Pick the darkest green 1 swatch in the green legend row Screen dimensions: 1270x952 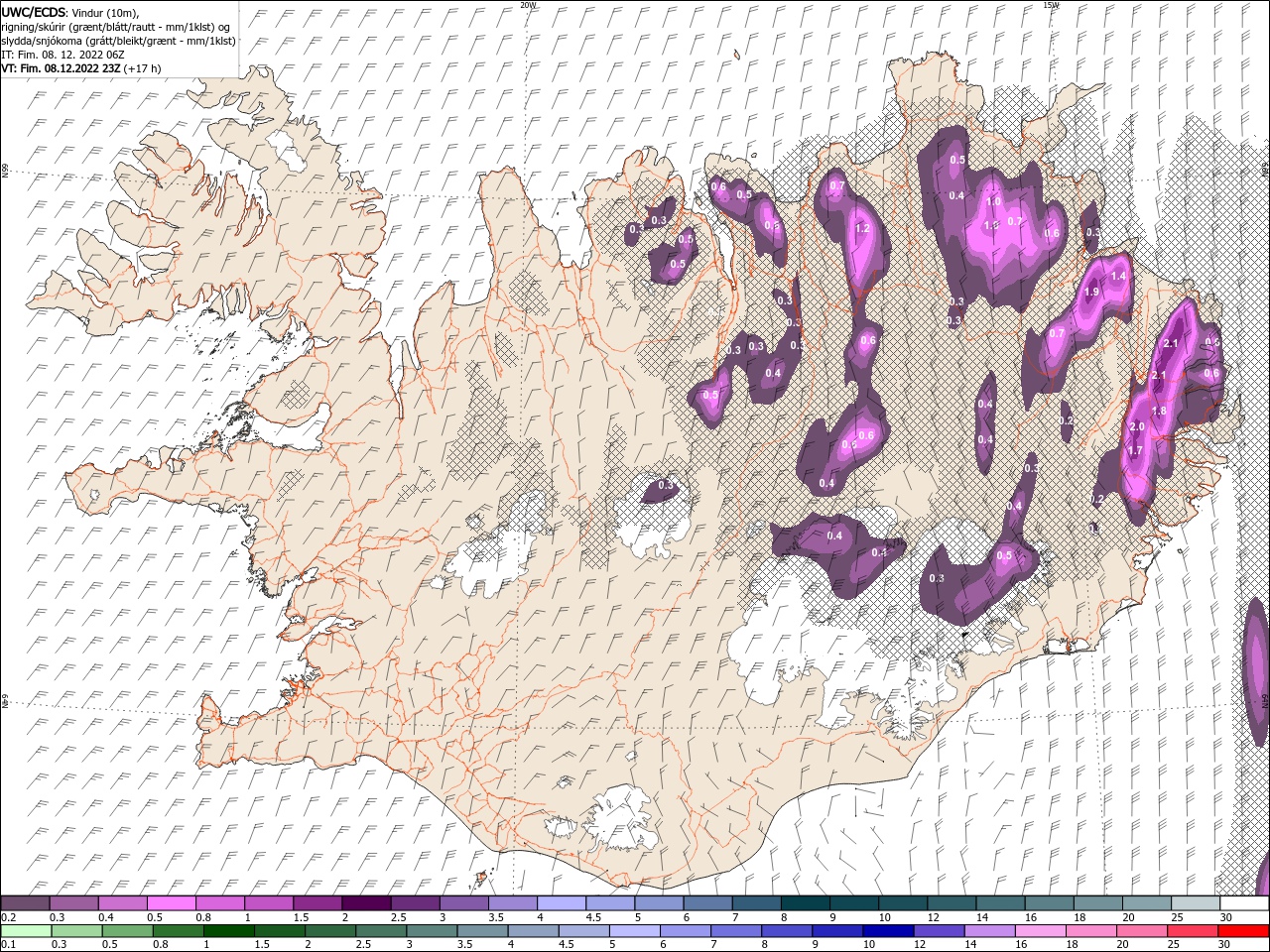point(227,930)
